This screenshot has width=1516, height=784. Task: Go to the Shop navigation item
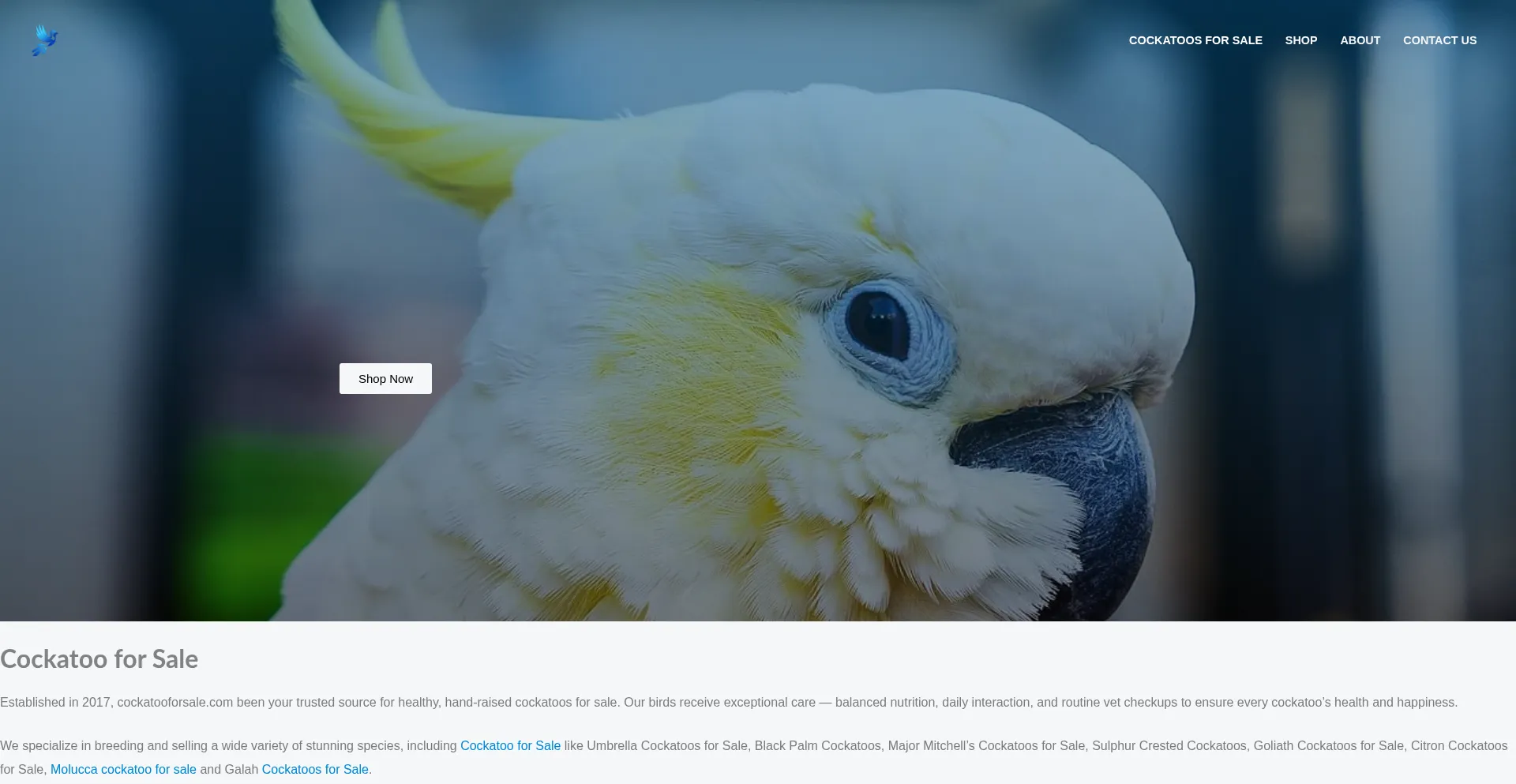tap(1301, 40)
